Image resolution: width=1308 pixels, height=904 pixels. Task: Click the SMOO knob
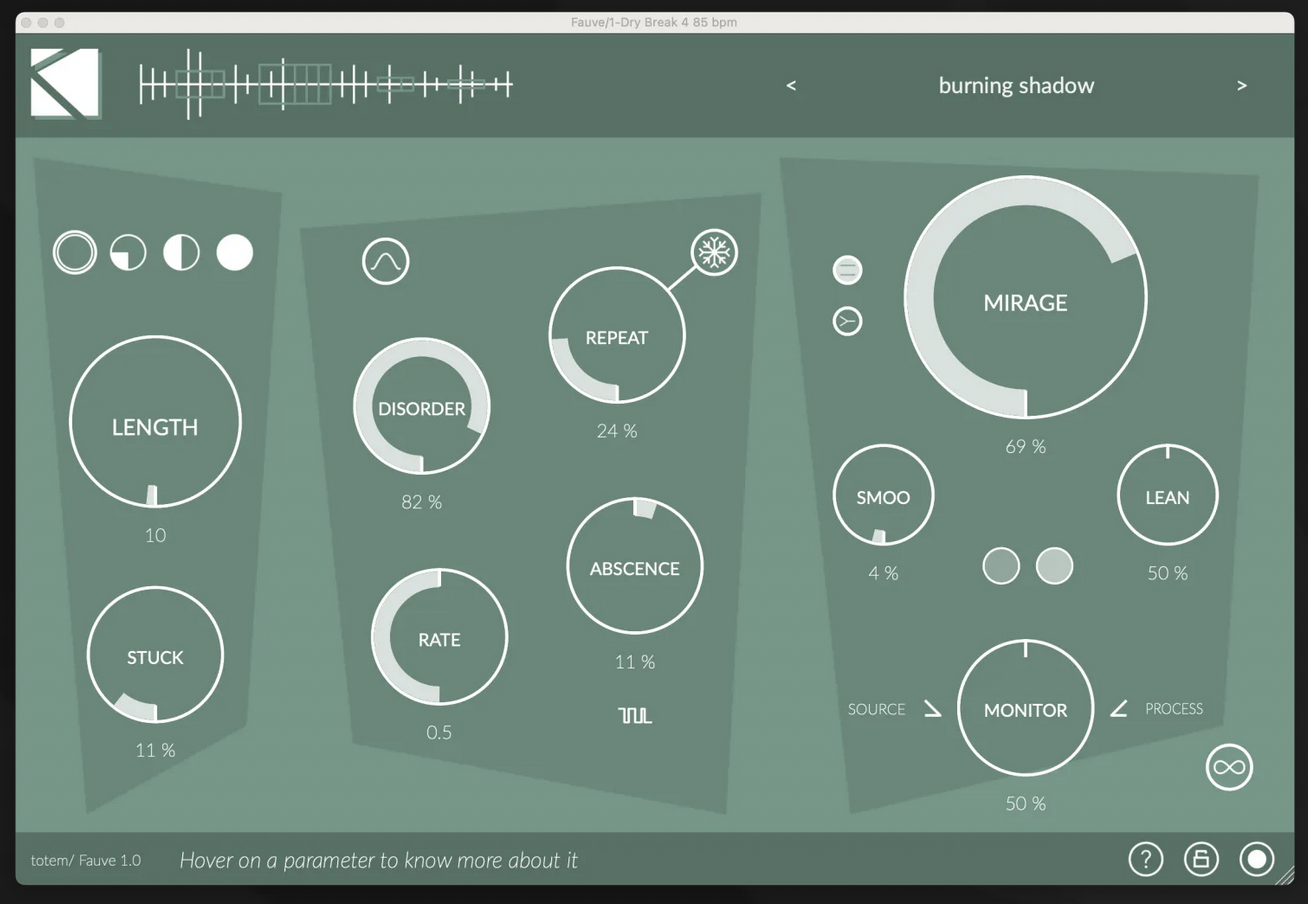[x=883, y=496]
